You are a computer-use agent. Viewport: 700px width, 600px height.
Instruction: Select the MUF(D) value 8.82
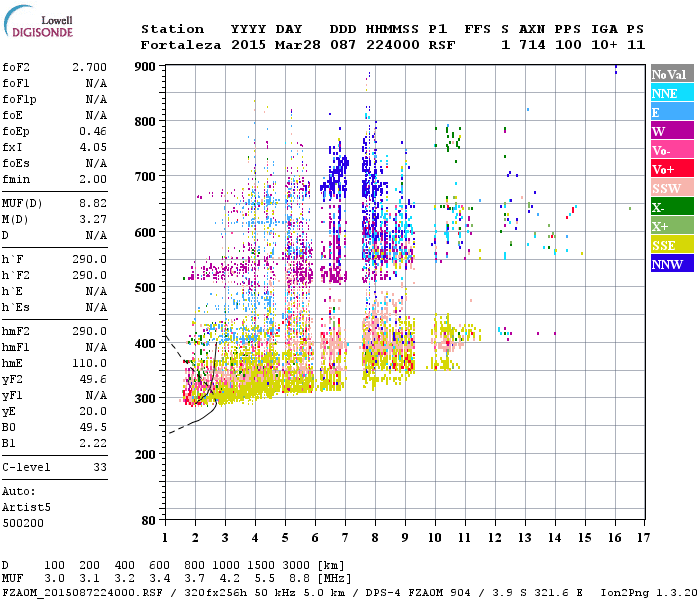click(93, 203)
